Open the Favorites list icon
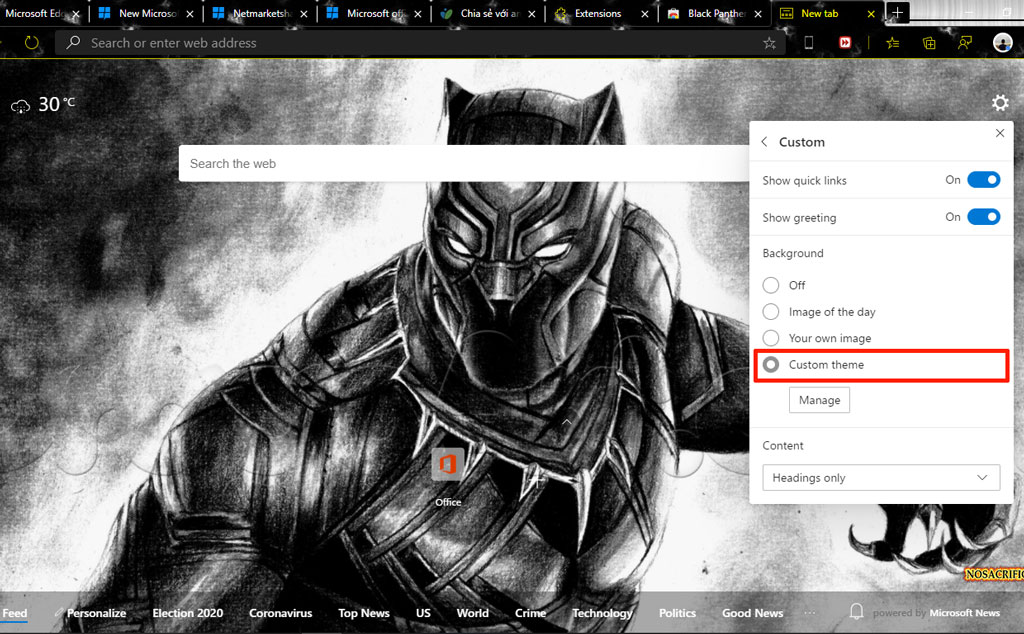The image size is (1024, 634). (x=893, y=43)
